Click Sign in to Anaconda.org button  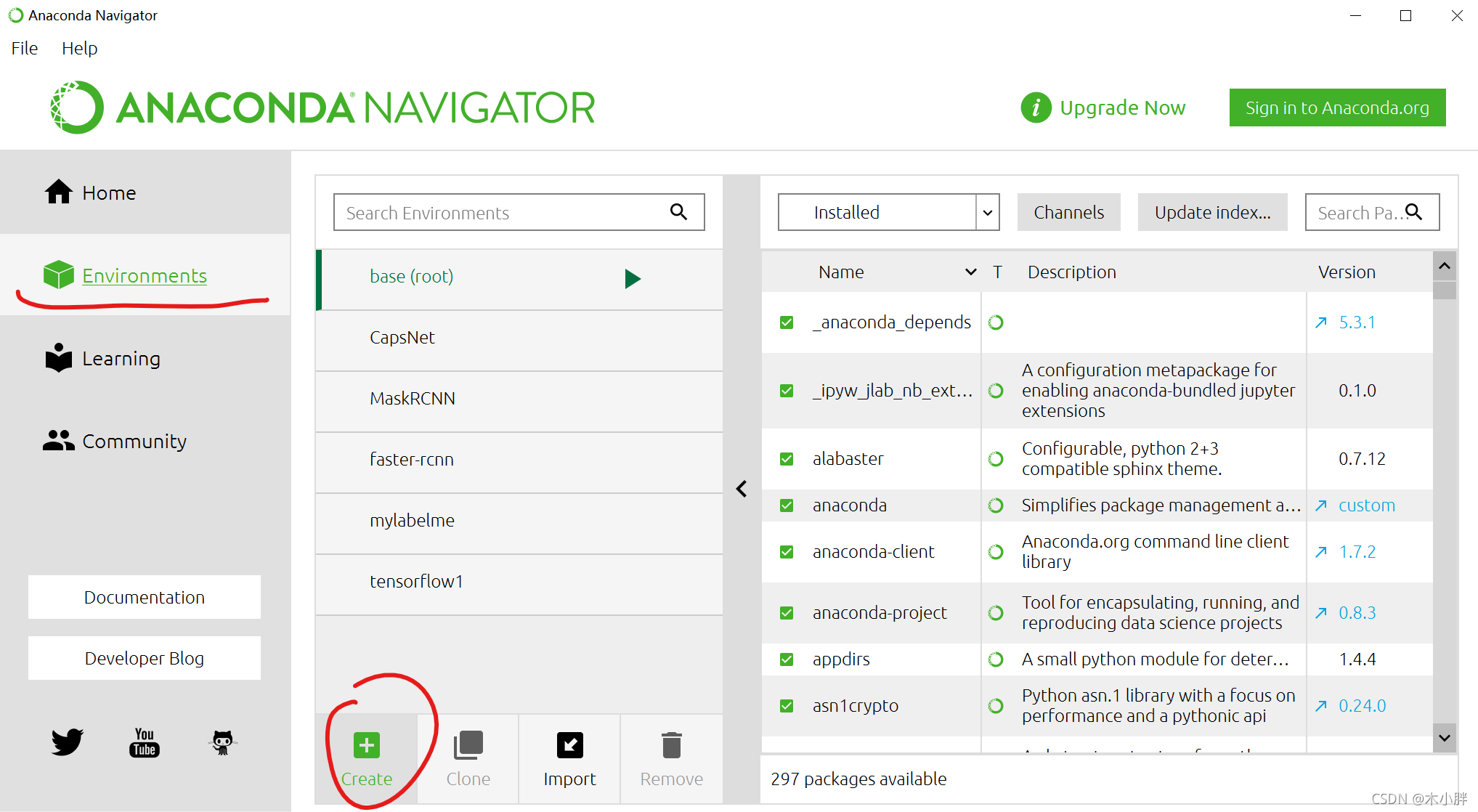(x=1337, y=108)
